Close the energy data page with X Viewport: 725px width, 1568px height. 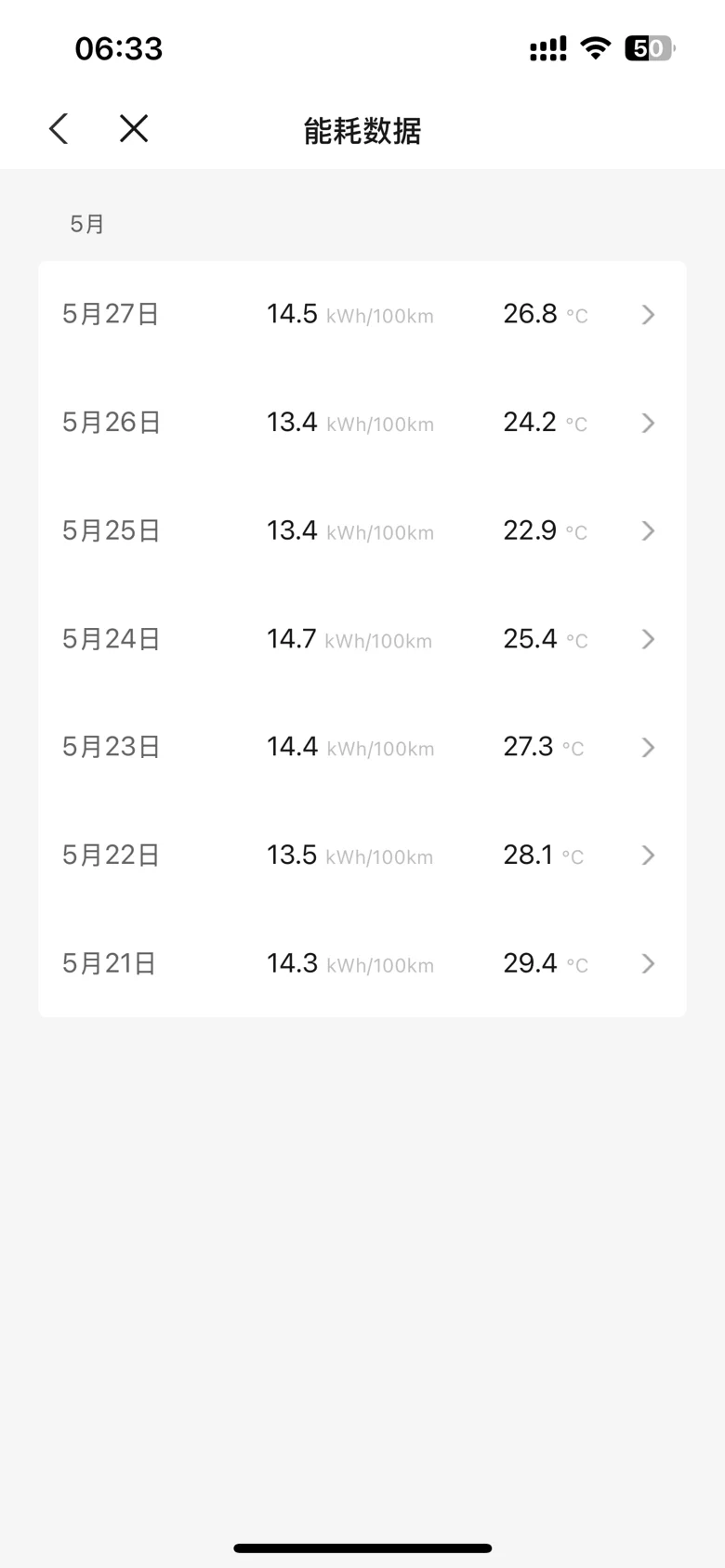pos(134,128)
